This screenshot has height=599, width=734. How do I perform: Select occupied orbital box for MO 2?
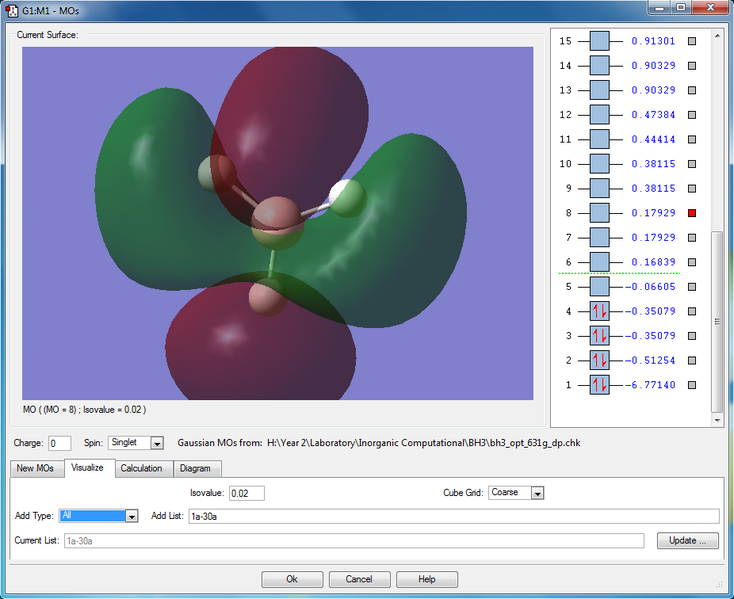click(x=599, y=360)
